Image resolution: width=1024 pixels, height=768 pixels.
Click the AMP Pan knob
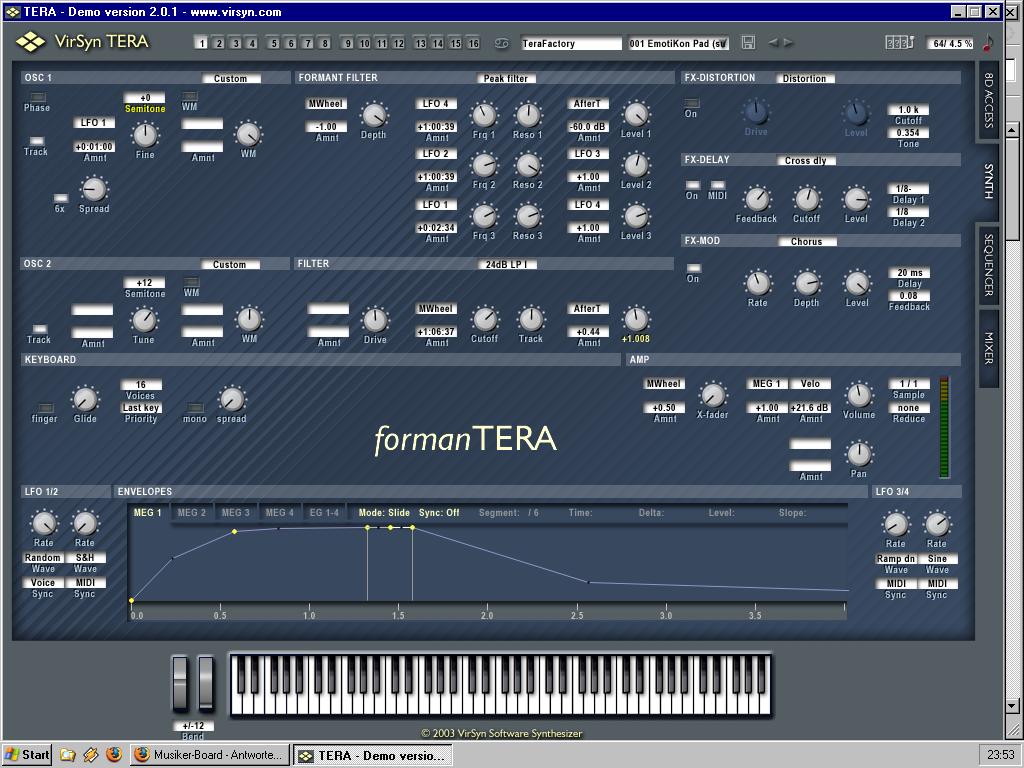[x=859, y=454]
